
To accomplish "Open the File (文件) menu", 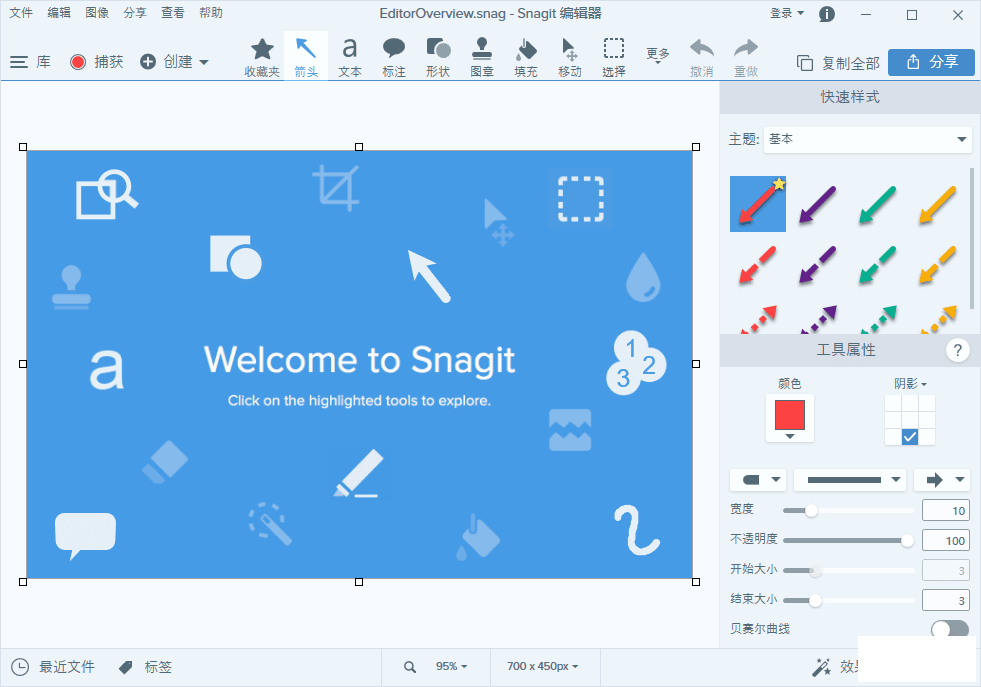I will point(21,13).
